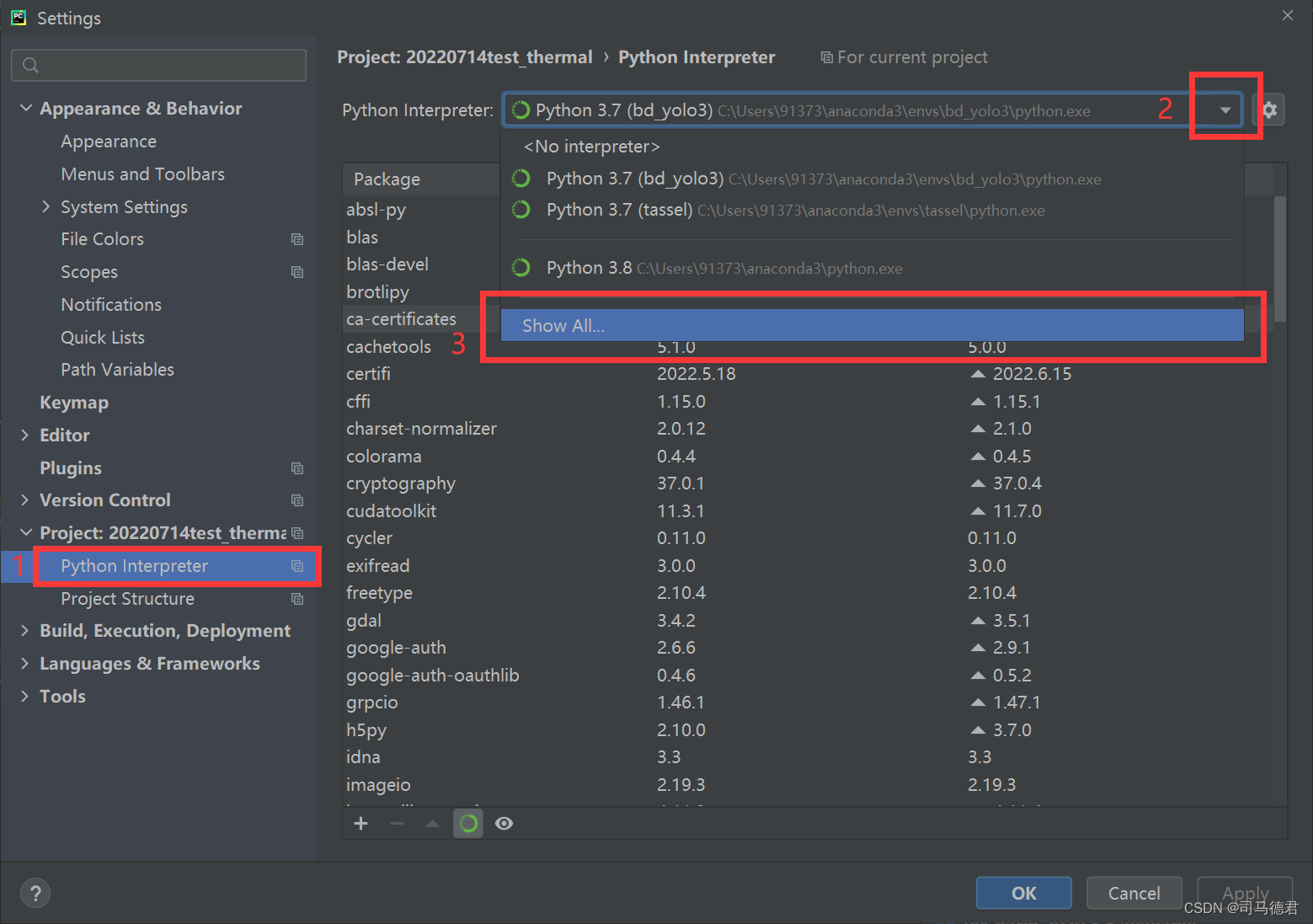Expand Languages & Frameworks section
Screen dimensions: 1313x924
pos(24,664)
